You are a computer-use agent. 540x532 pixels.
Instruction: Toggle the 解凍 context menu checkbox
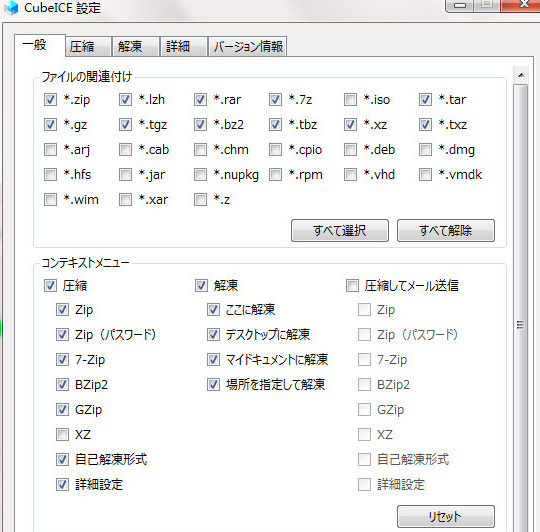tap(201, 285)
